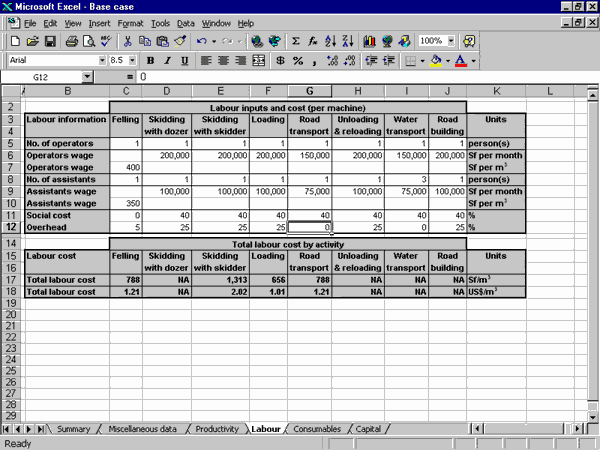
Task: Click the Save icon in toolbar
Action: (x=51, y=41)
